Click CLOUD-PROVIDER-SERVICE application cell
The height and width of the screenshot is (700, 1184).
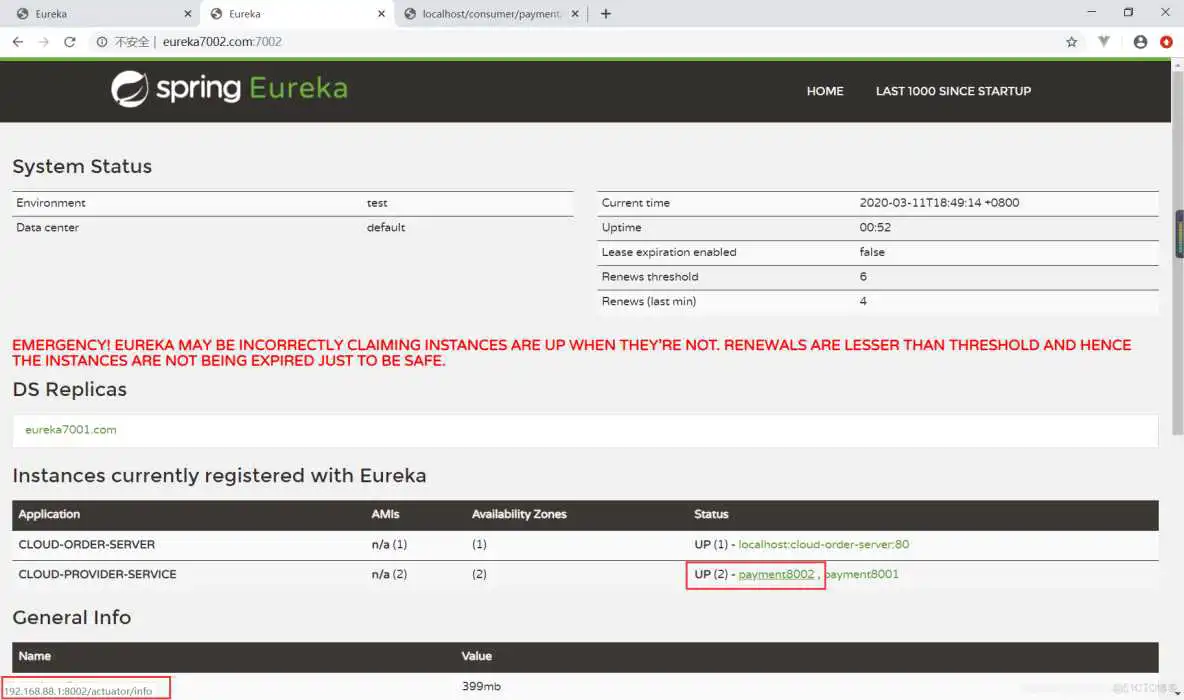(97, 575)
